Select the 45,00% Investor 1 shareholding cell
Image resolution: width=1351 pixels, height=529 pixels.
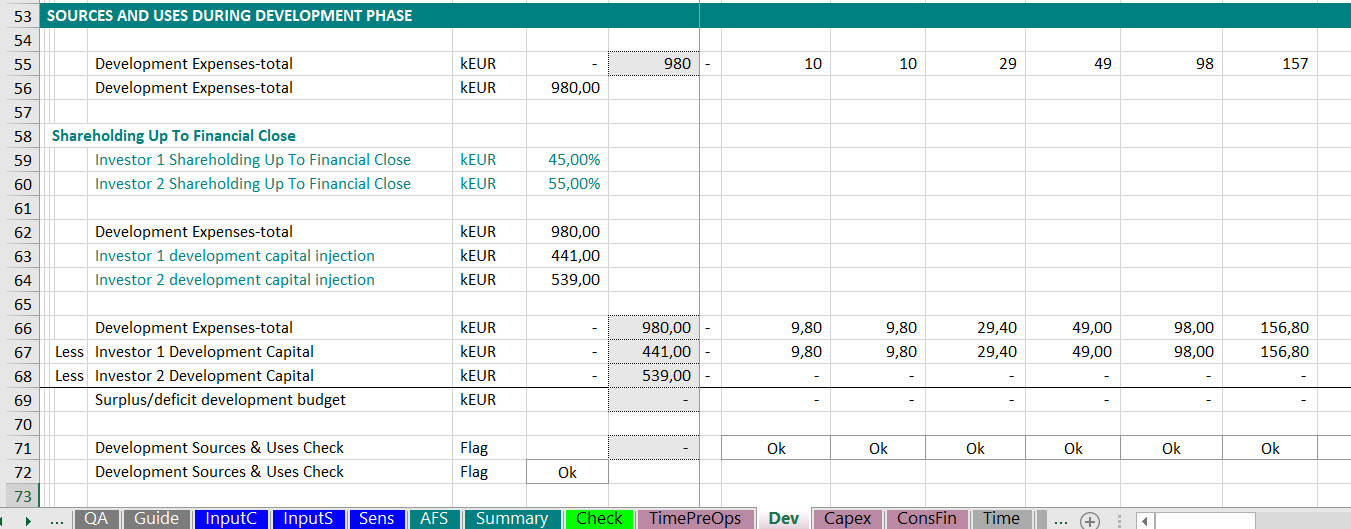(x=567, y=160)
